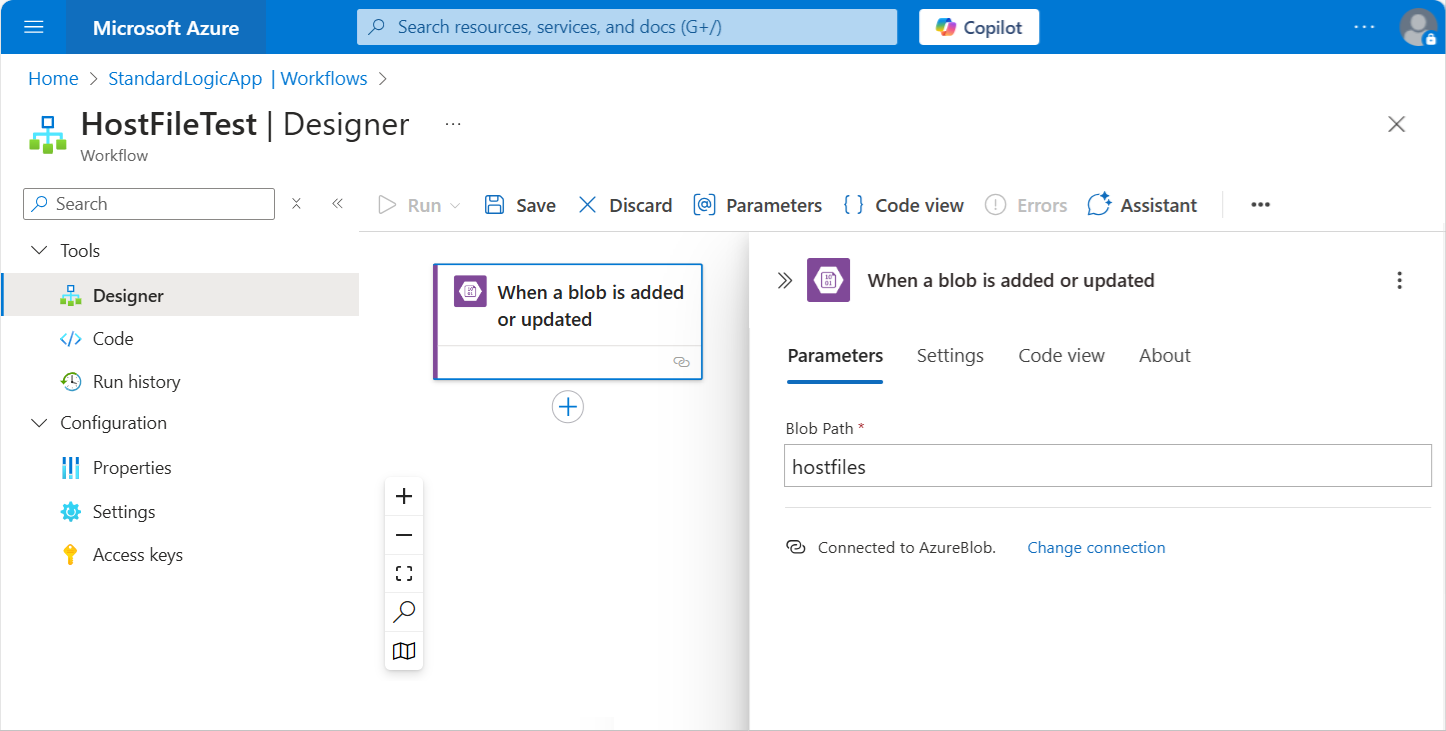Open the user account avatar
Image resolution: width=1446 pixels, height=731 pixels.
(x=1418, y=27)
